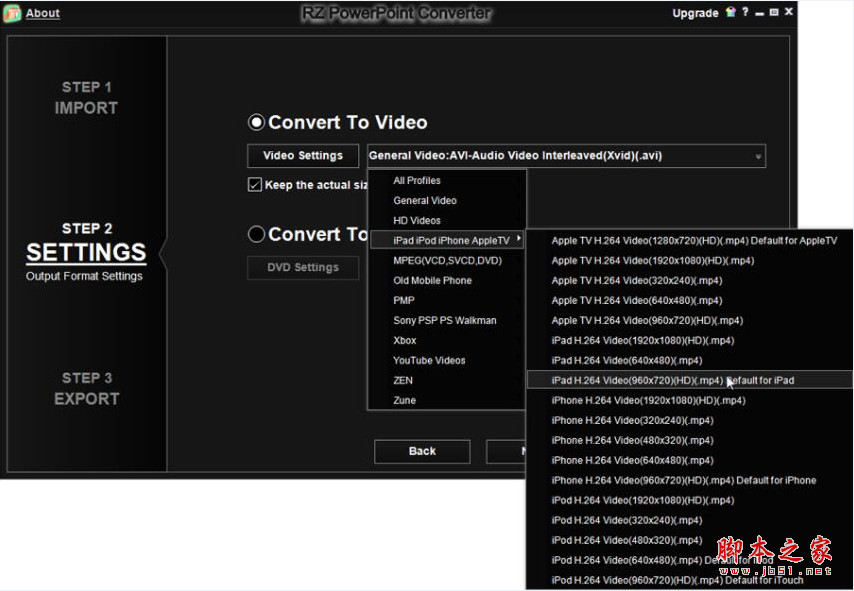Open the Video Settings button

303,156
